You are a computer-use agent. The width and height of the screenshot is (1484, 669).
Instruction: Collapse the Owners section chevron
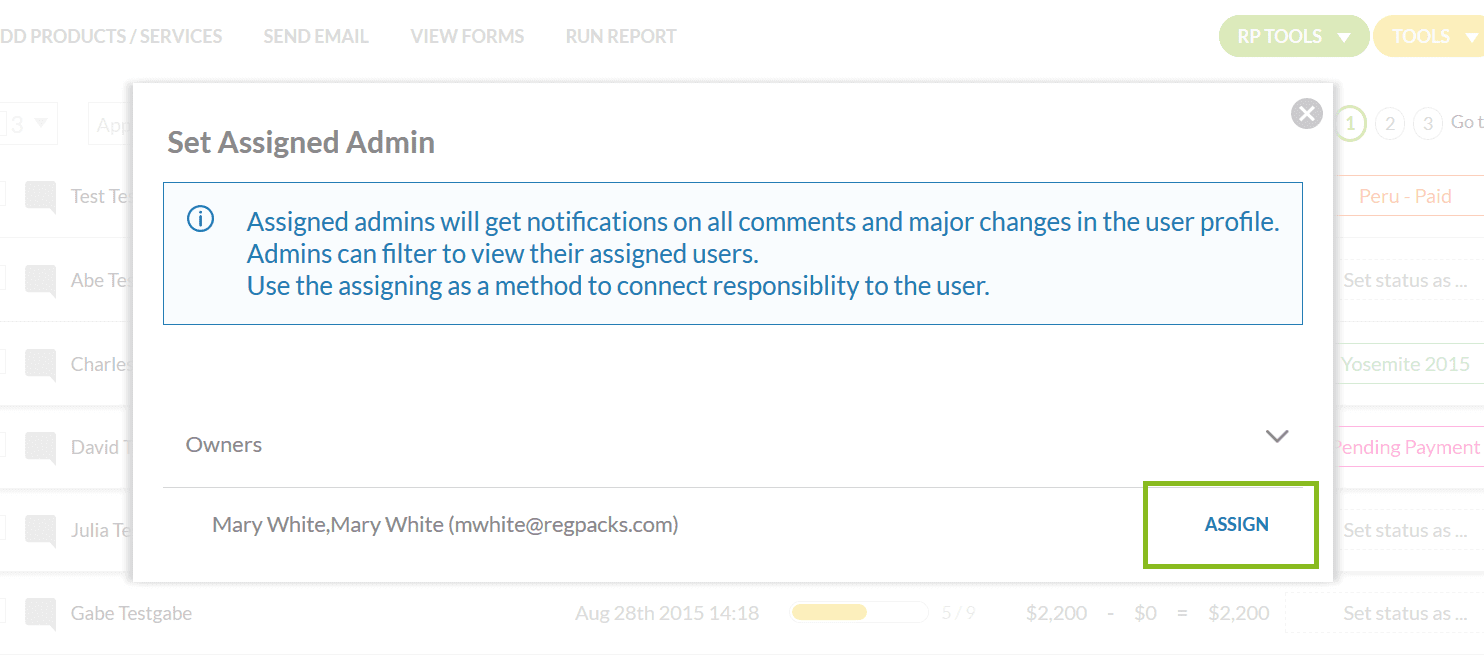point(1277,436)
